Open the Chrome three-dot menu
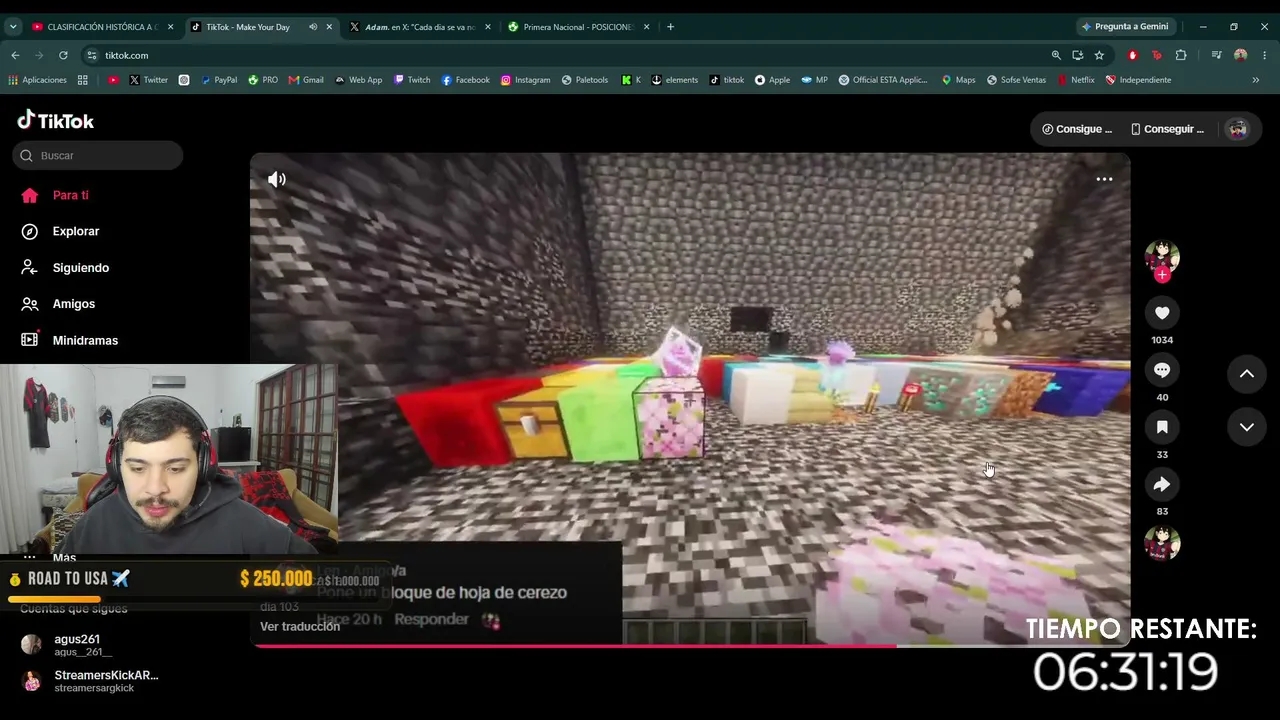Viewport: 1280px width, 720px height. [1265, 55]
